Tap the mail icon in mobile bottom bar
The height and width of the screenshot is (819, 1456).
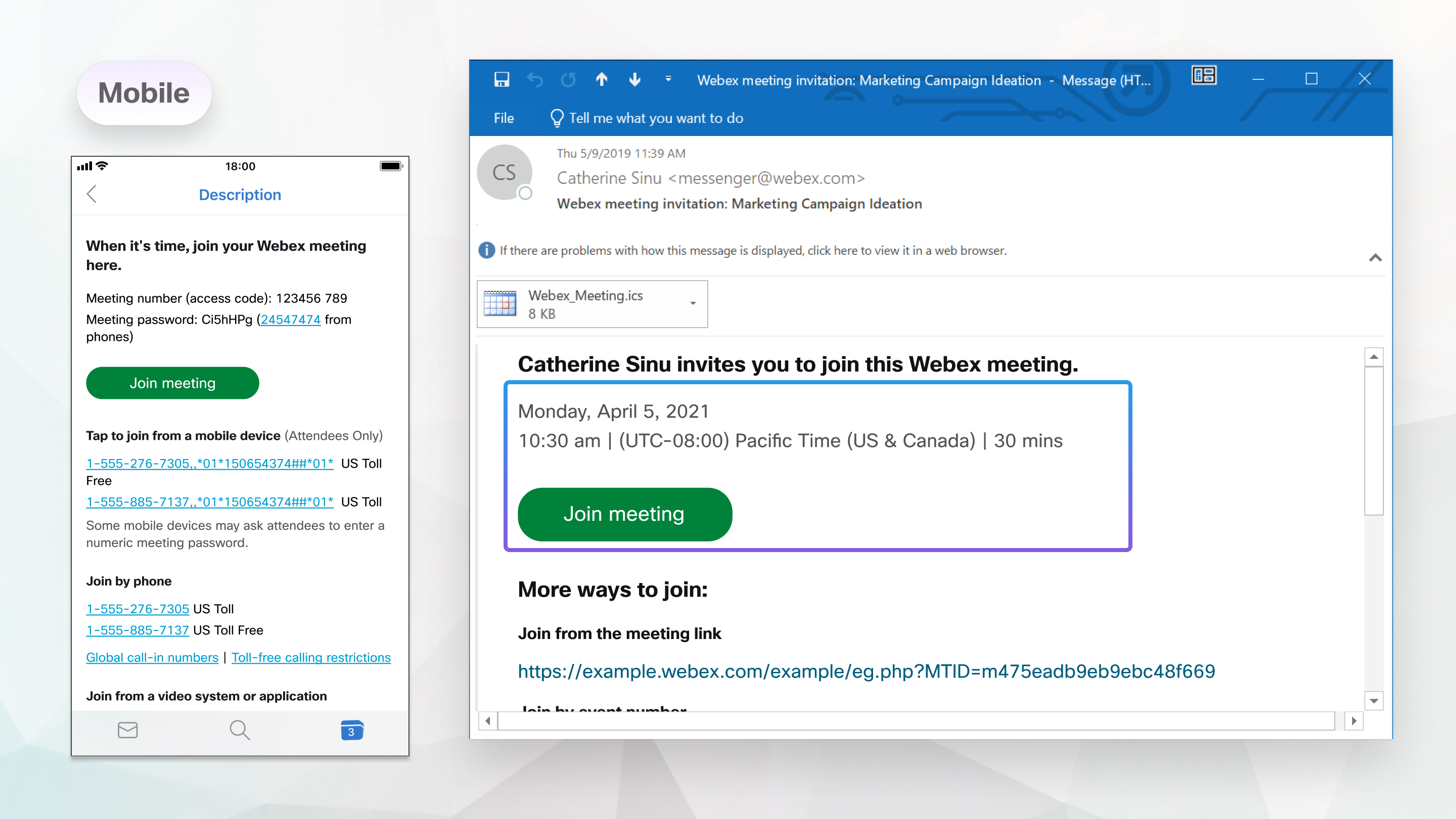[128, 730]
